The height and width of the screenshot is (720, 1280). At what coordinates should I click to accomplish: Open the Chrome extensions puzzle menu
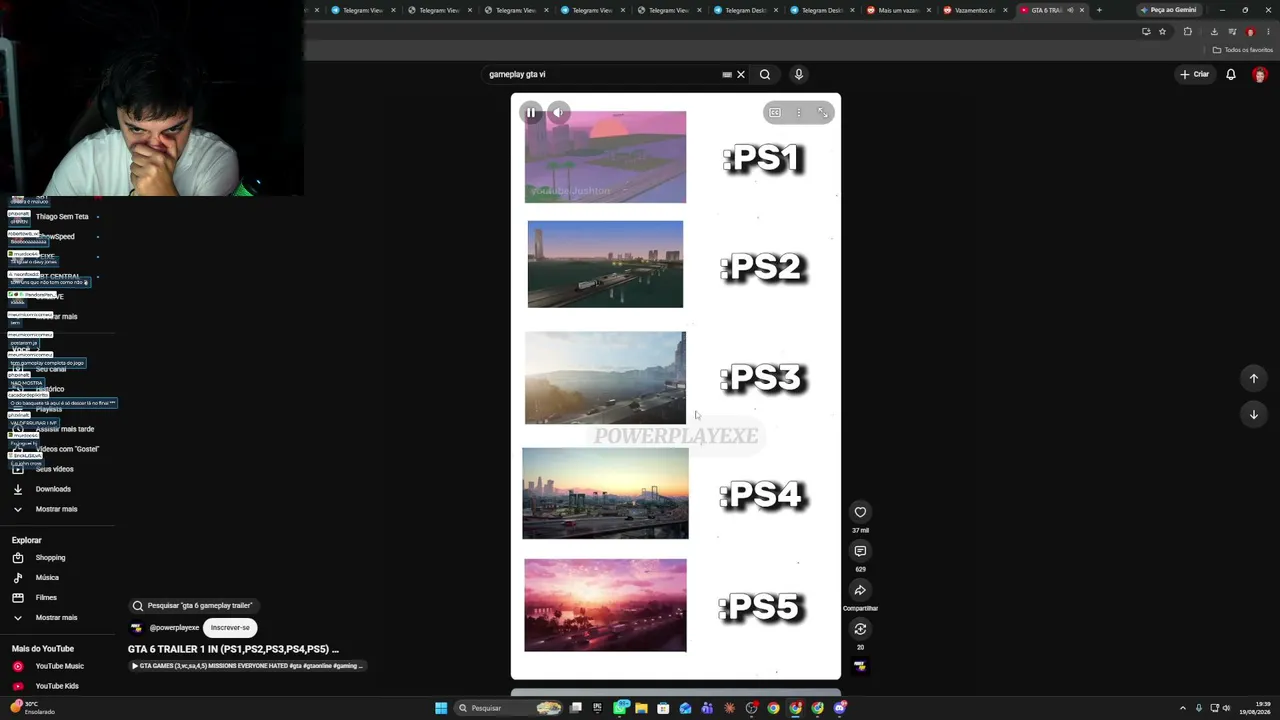tap(1188, 32)
